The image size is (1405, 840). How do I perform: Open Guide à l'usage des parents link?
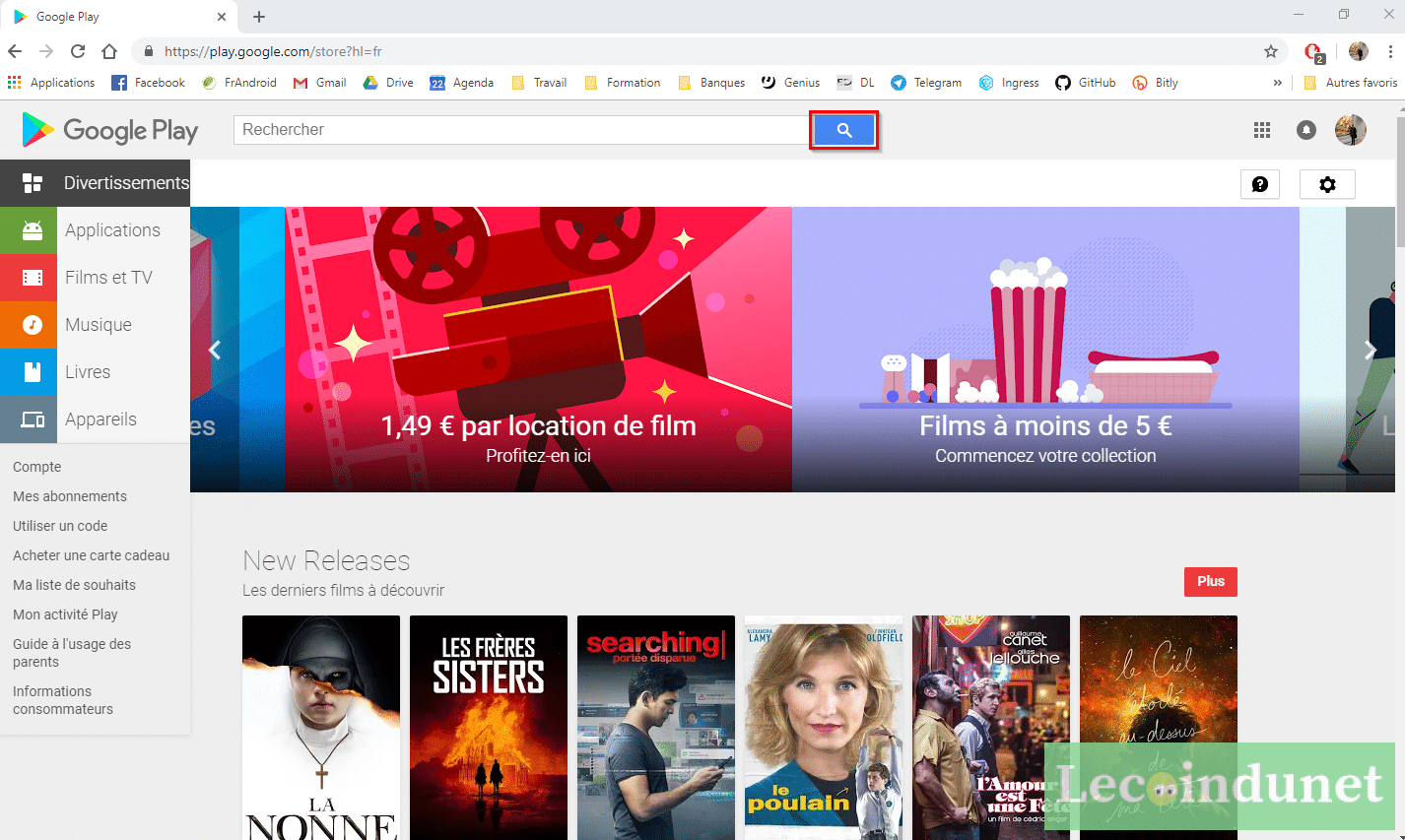[x=72, y=653]
